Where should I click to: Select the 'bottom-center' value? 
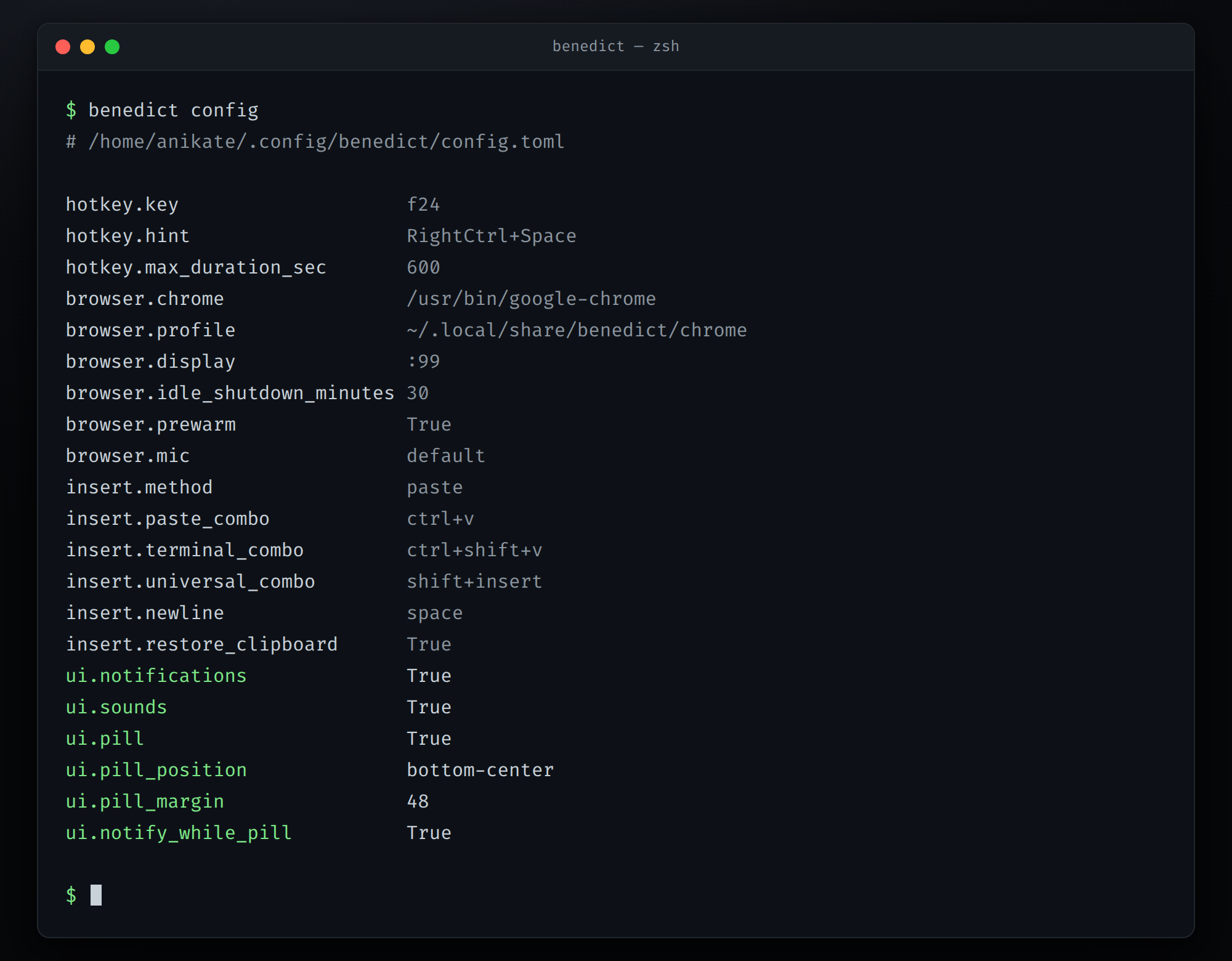(x=480, y=770)
